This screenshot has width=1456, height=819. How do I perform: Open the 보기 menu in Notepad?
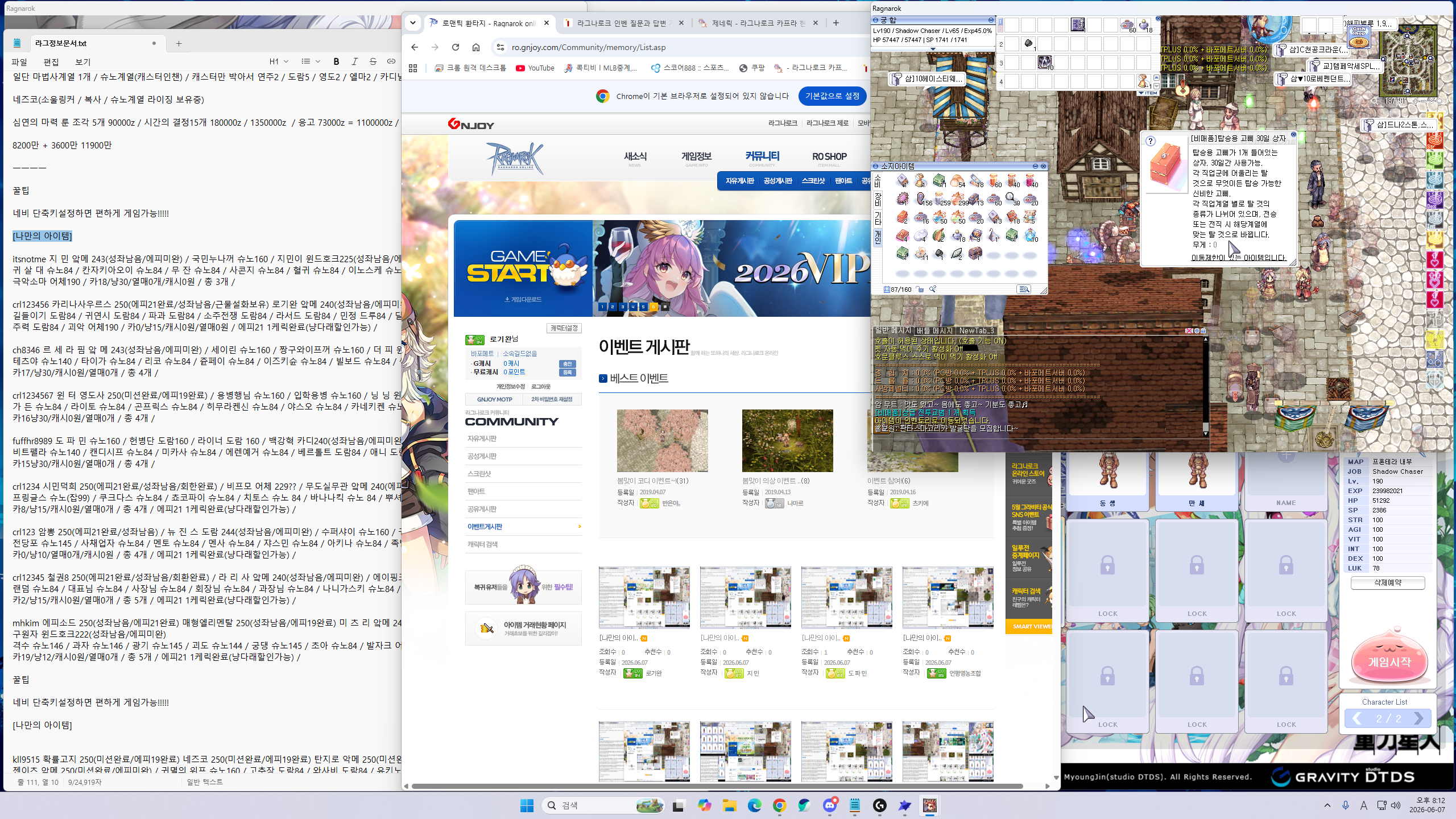pyautogui.click(x=83, y=62)
